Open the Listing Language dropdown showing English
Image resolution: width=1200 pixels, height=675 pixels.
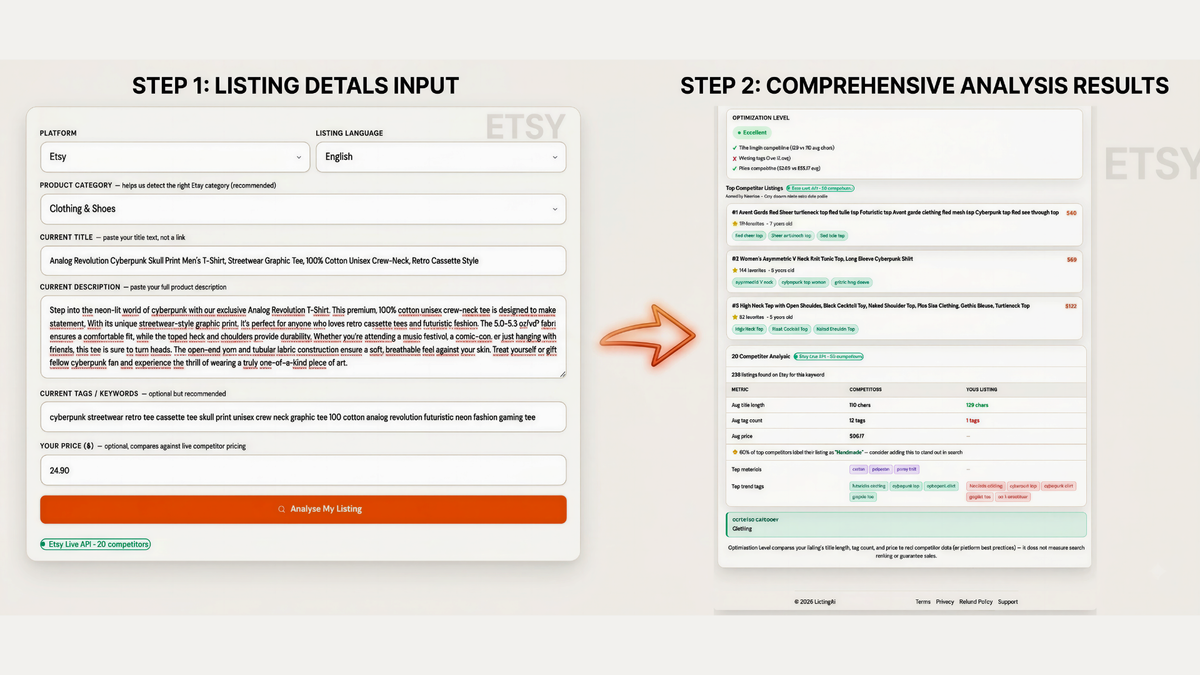(440, 156)
